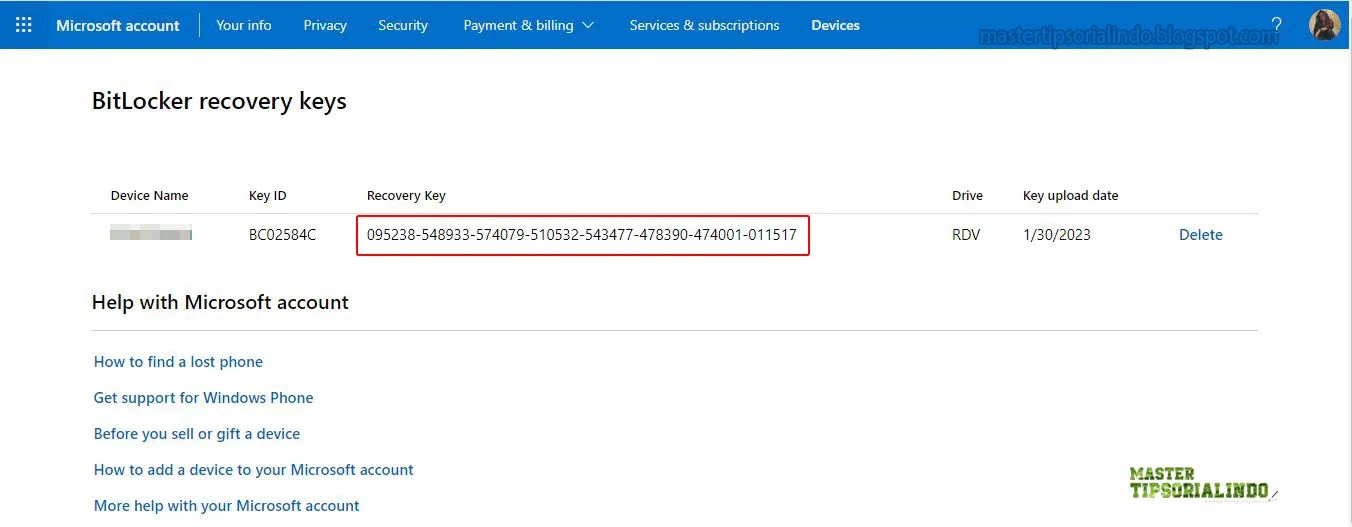Click the Recovery Key column header
The height and width of the screenshot is (527, 1352).
[x=406, y=195]
